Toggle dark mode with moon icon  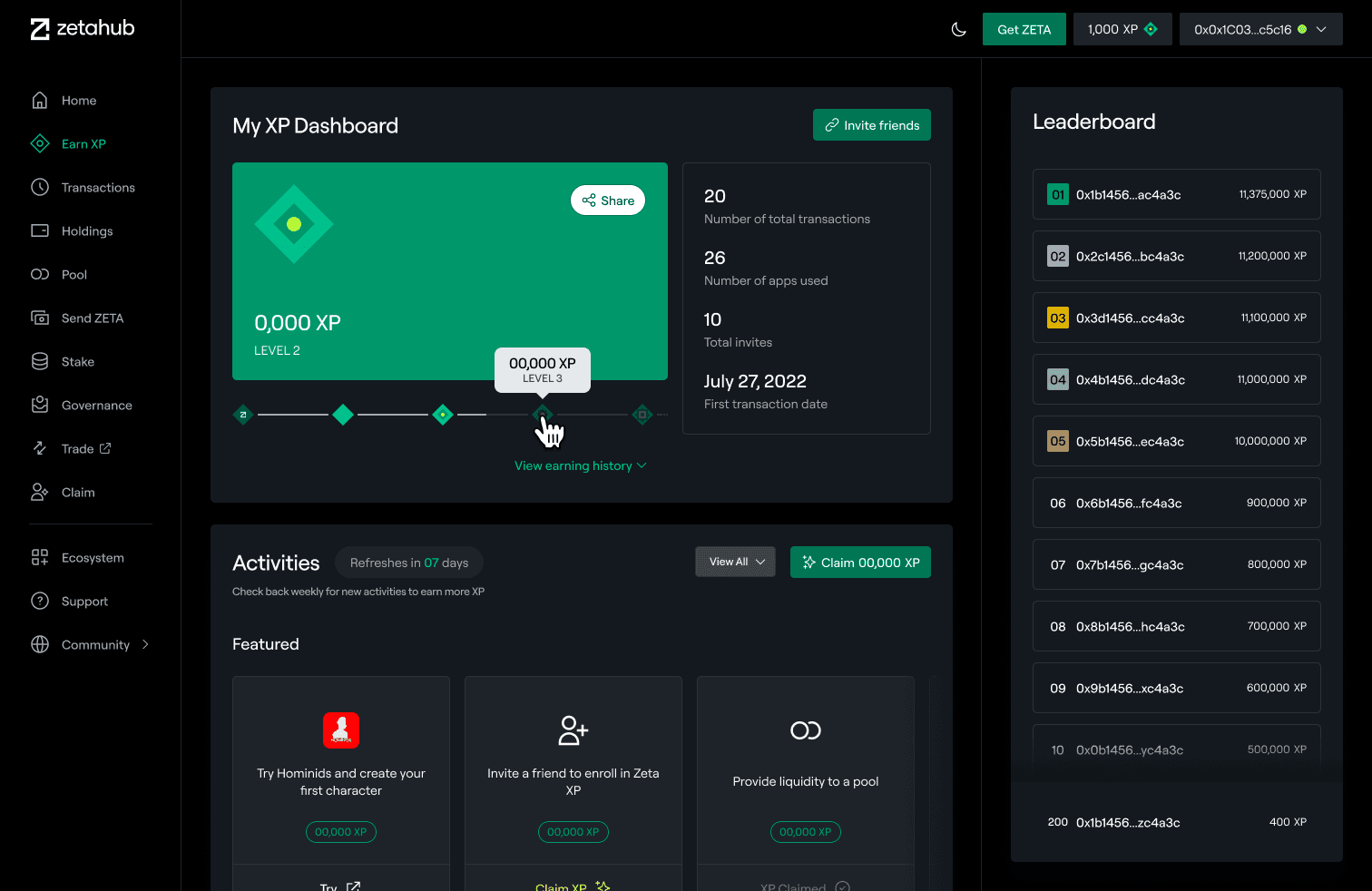tap(958, 29)
